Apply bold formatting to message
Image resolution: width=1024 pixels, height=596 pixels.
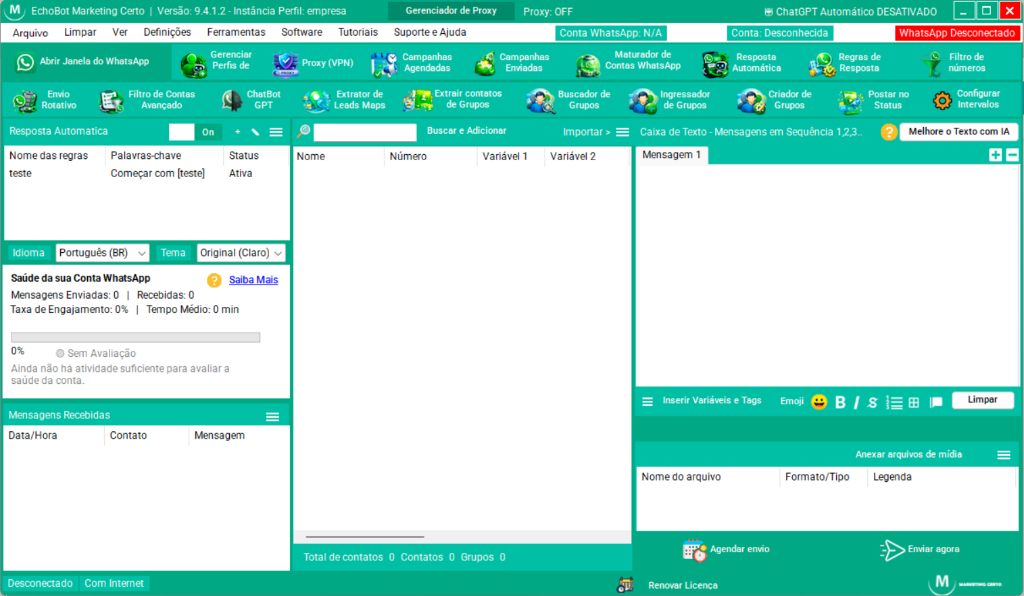point(840,402)
